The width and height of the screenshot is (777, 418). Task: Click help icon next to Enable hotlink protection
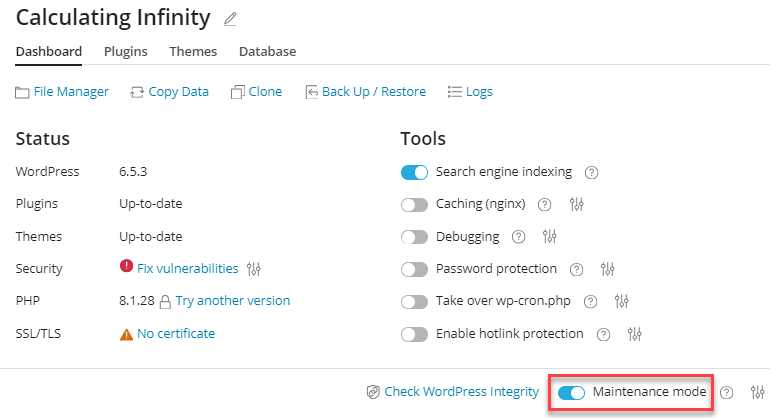point(604,334)
